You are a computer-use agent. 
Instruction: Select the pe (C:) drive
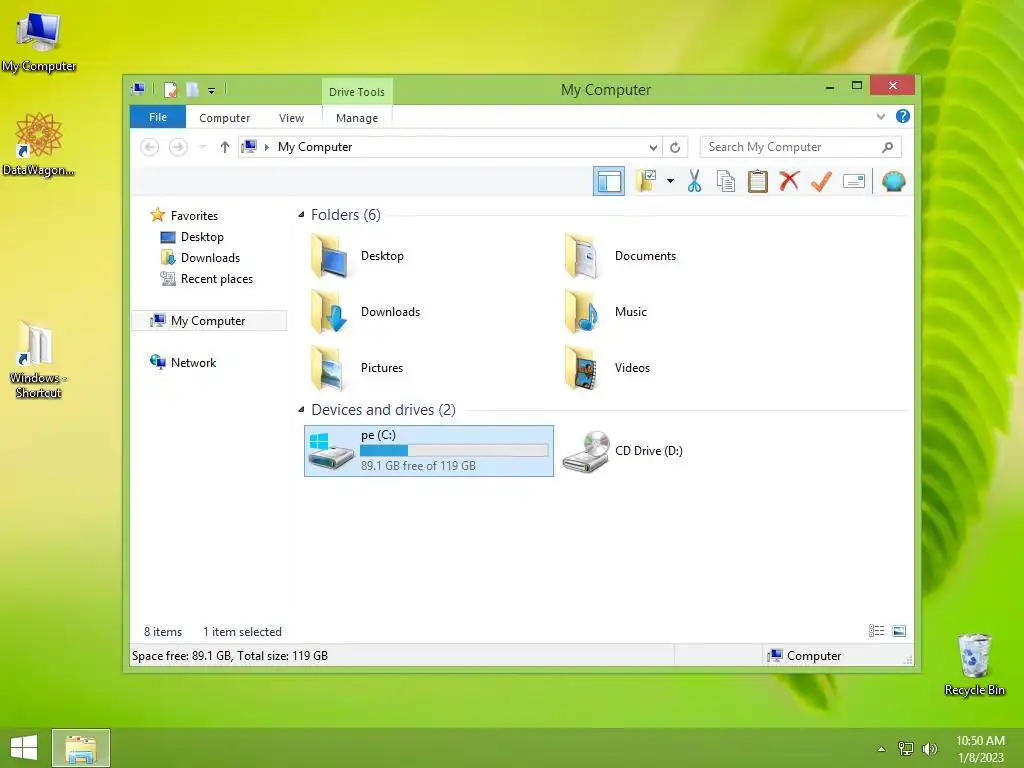(428, 451)
